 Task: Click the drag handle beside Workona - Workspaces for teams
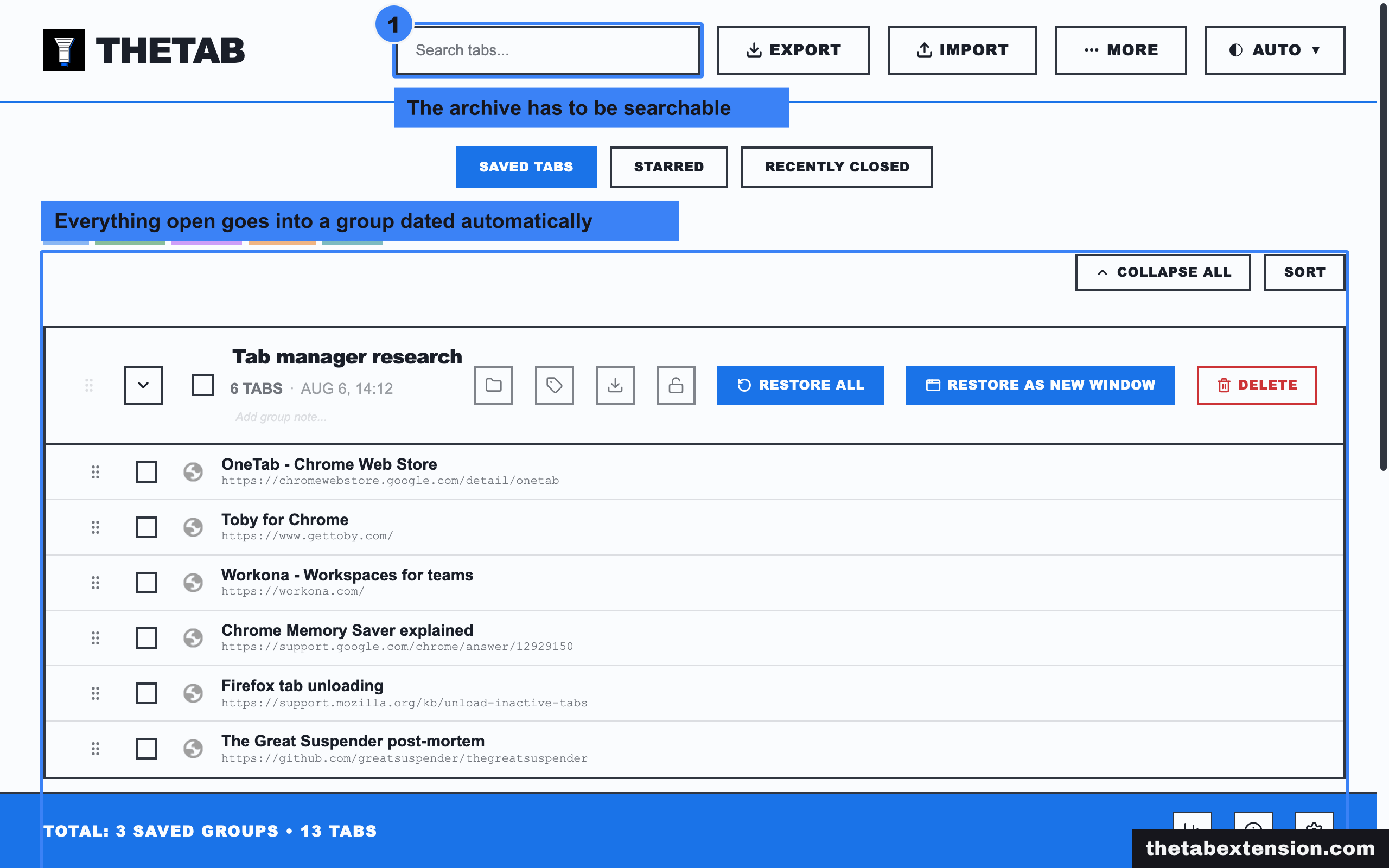(x=95, y=583)
